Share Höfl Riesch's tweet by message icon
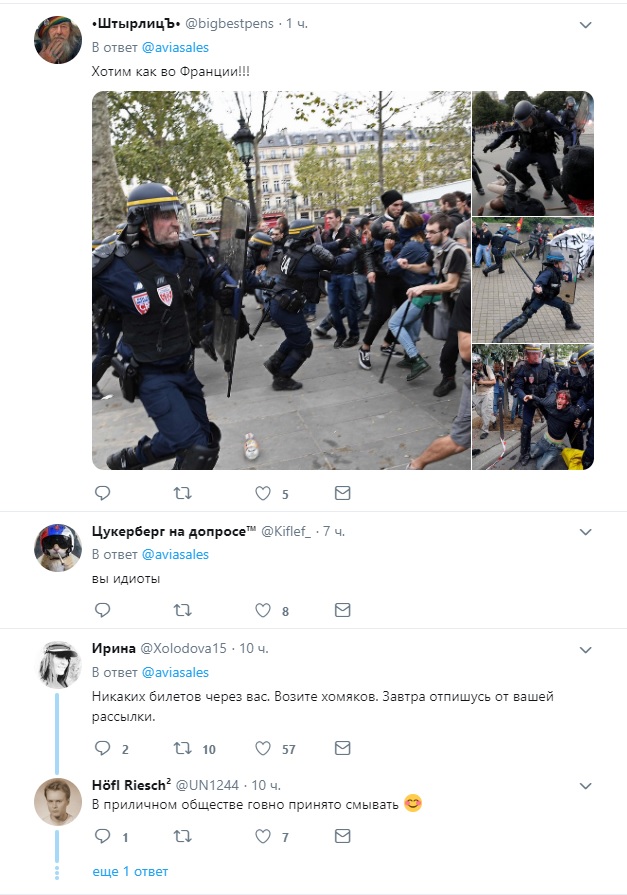Viewport: 627px width, 895px height. 342,836
